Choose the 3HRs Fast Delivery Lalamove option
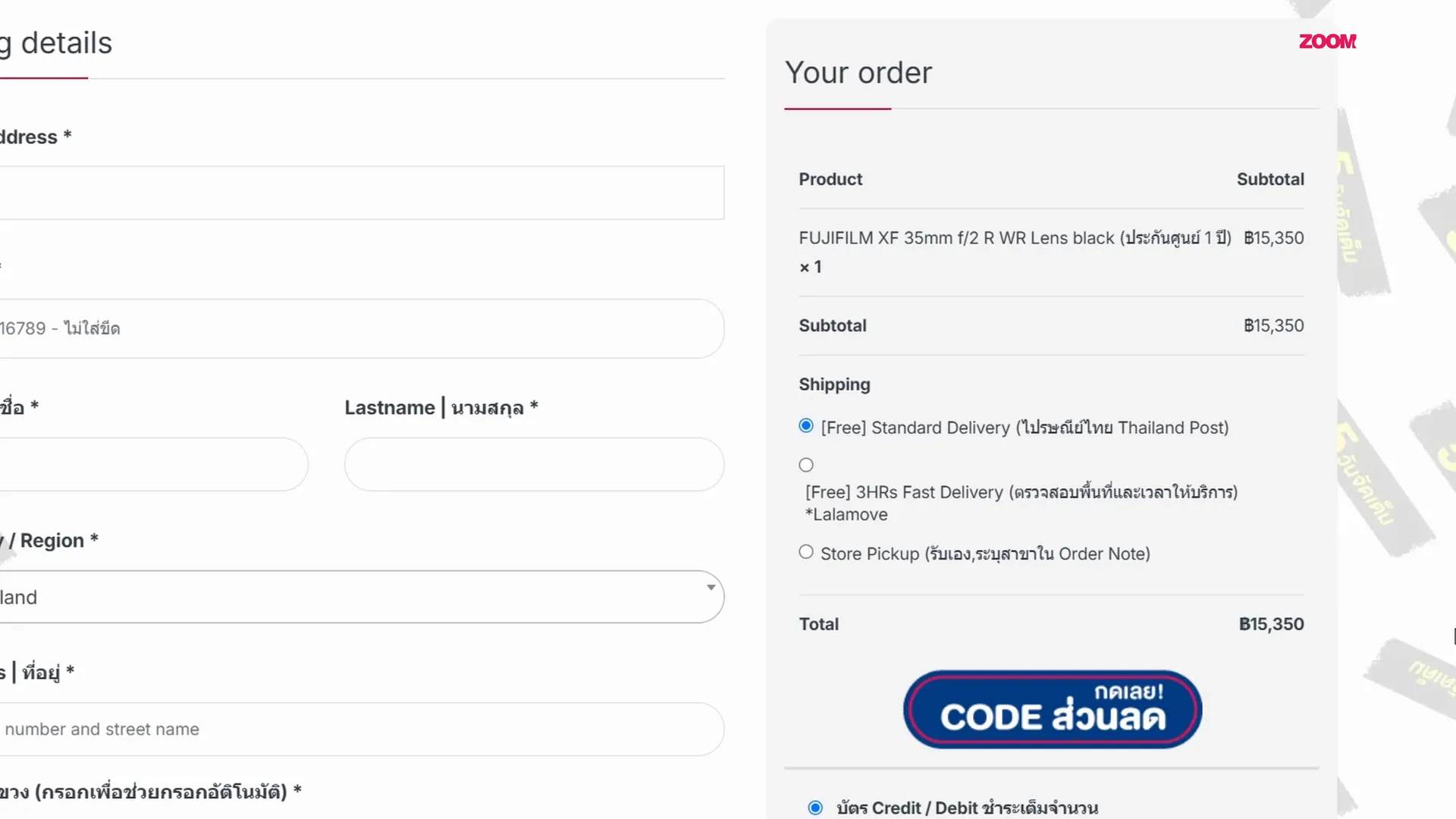The height and width of the screenshot is (819, 1456). pyautogui.click(x=806, y=465)
